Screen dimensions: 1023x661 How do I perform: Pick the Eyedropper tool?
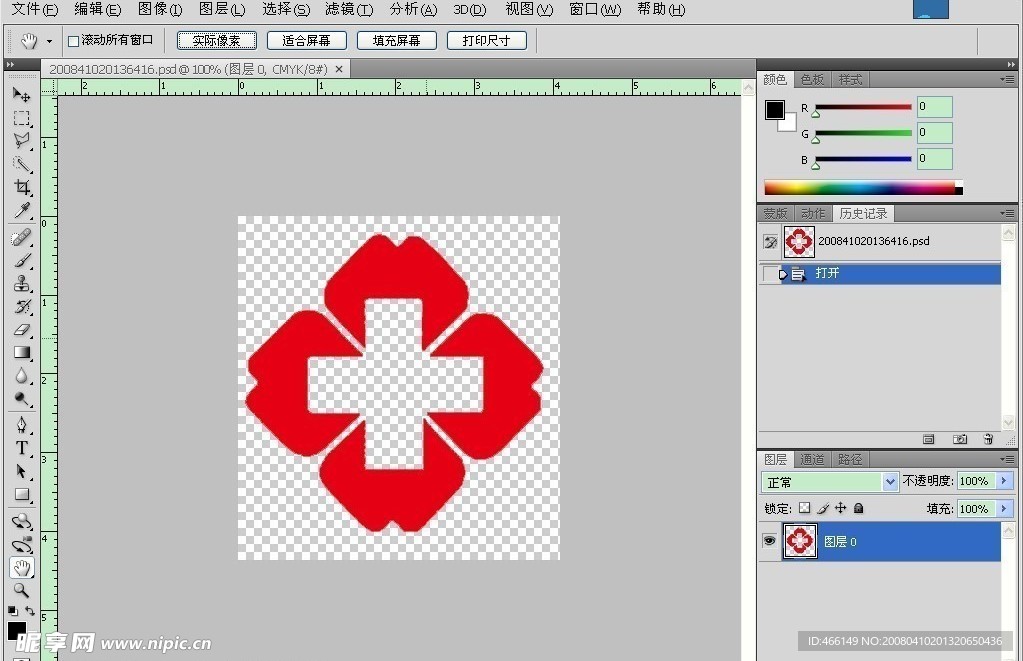click(21, 211)
